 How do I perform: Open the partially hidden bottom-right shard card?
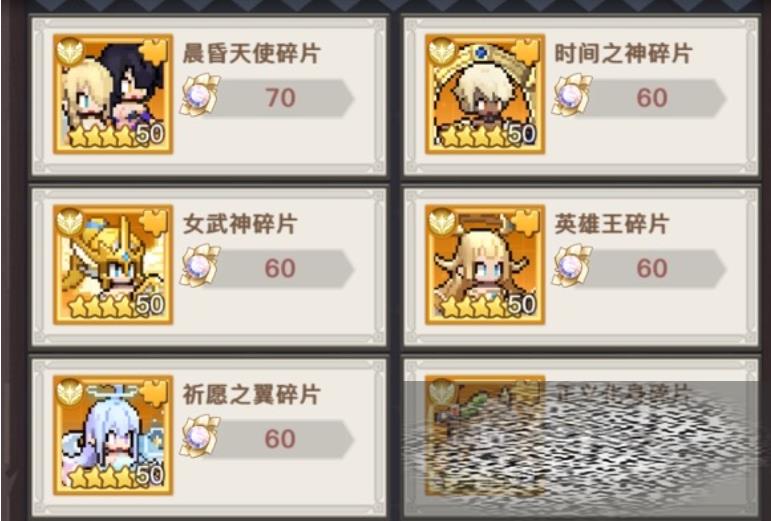tap(581, 437)
